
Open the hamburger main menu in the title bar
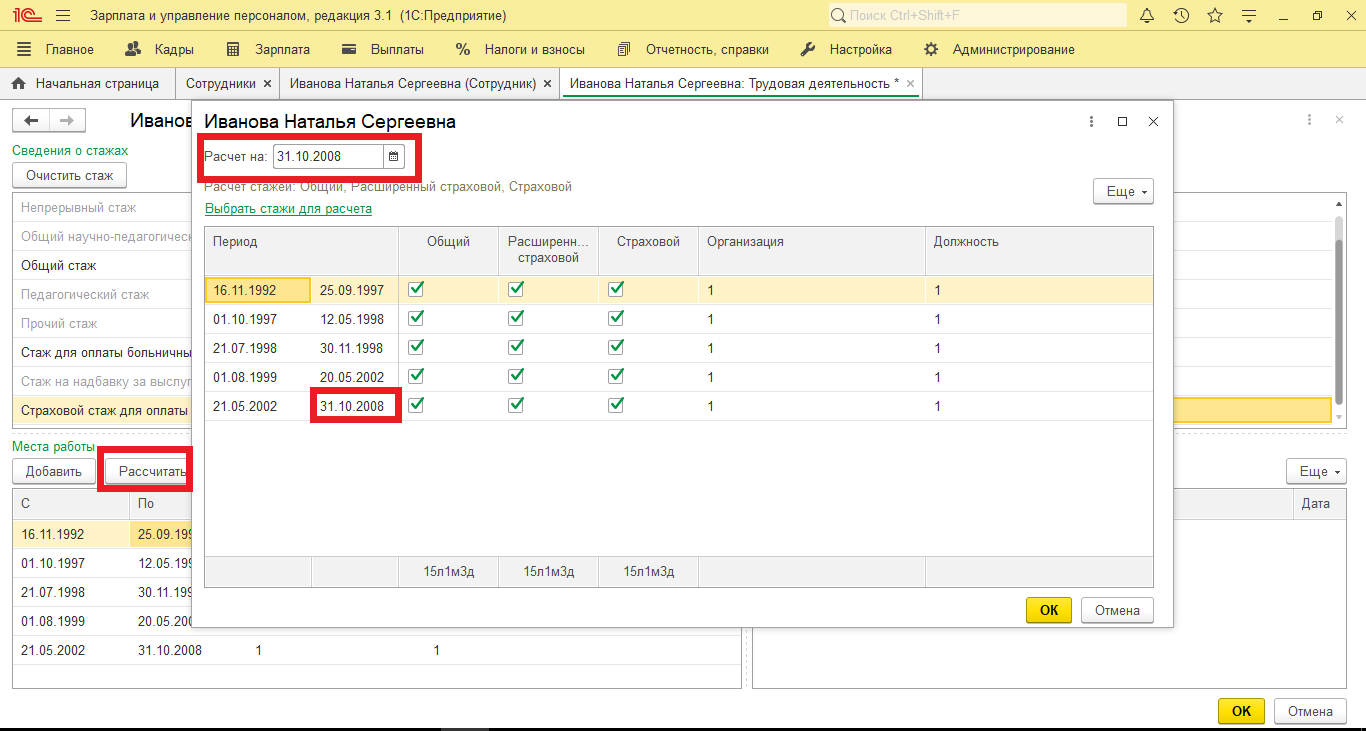click(63, 16)
